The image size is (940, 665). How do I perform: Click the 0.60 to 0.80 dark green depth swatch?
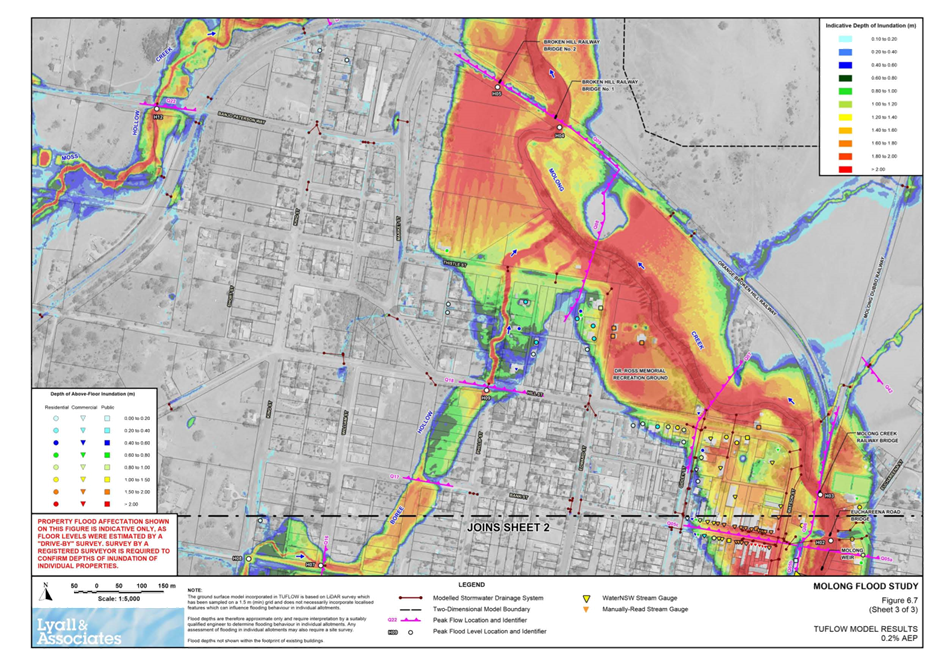tap(845, 78)
